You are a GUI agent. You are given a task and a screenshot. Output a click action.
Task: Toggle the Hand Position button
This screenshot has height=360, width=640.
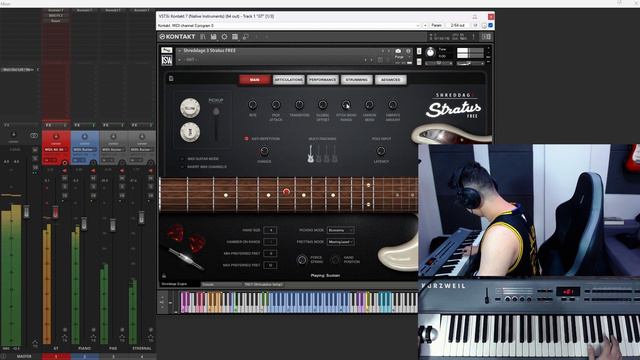(x=336, y=260)
